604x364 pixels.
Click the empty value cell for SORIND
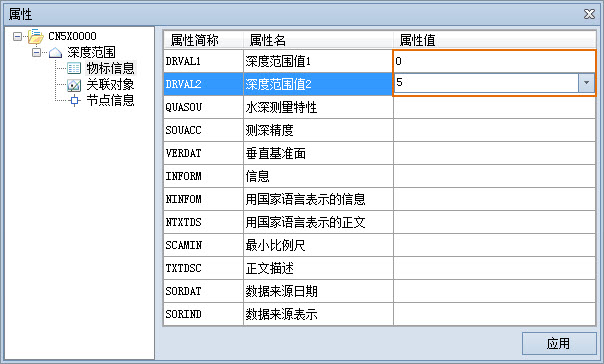point(494,314)
